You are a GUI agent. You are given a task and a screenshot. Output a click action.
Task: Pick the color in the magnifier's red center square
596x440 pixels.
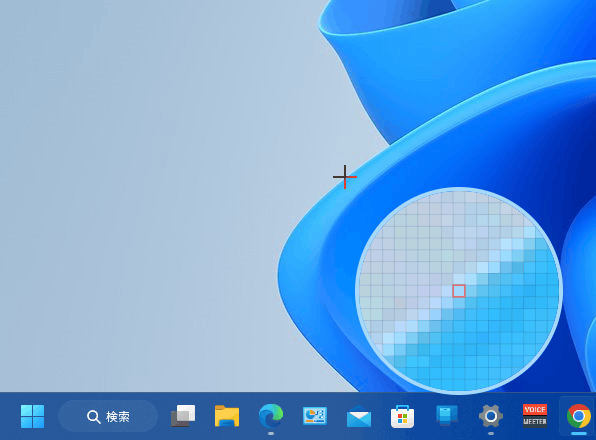[459, 291]
